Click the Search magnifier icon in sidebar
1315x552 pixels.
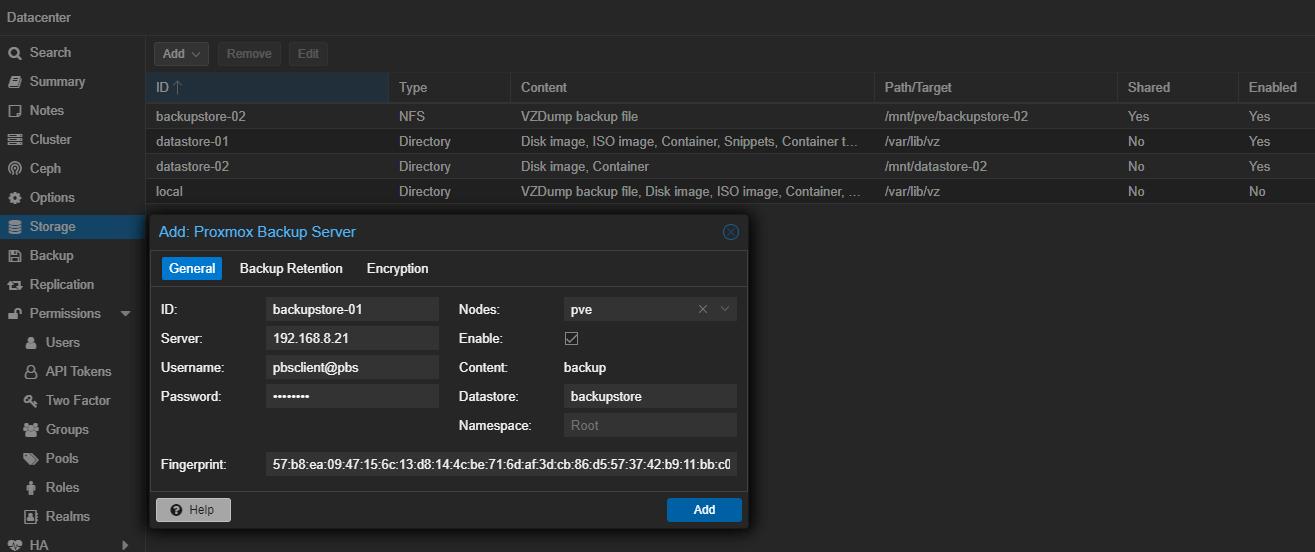pos(15,53)
